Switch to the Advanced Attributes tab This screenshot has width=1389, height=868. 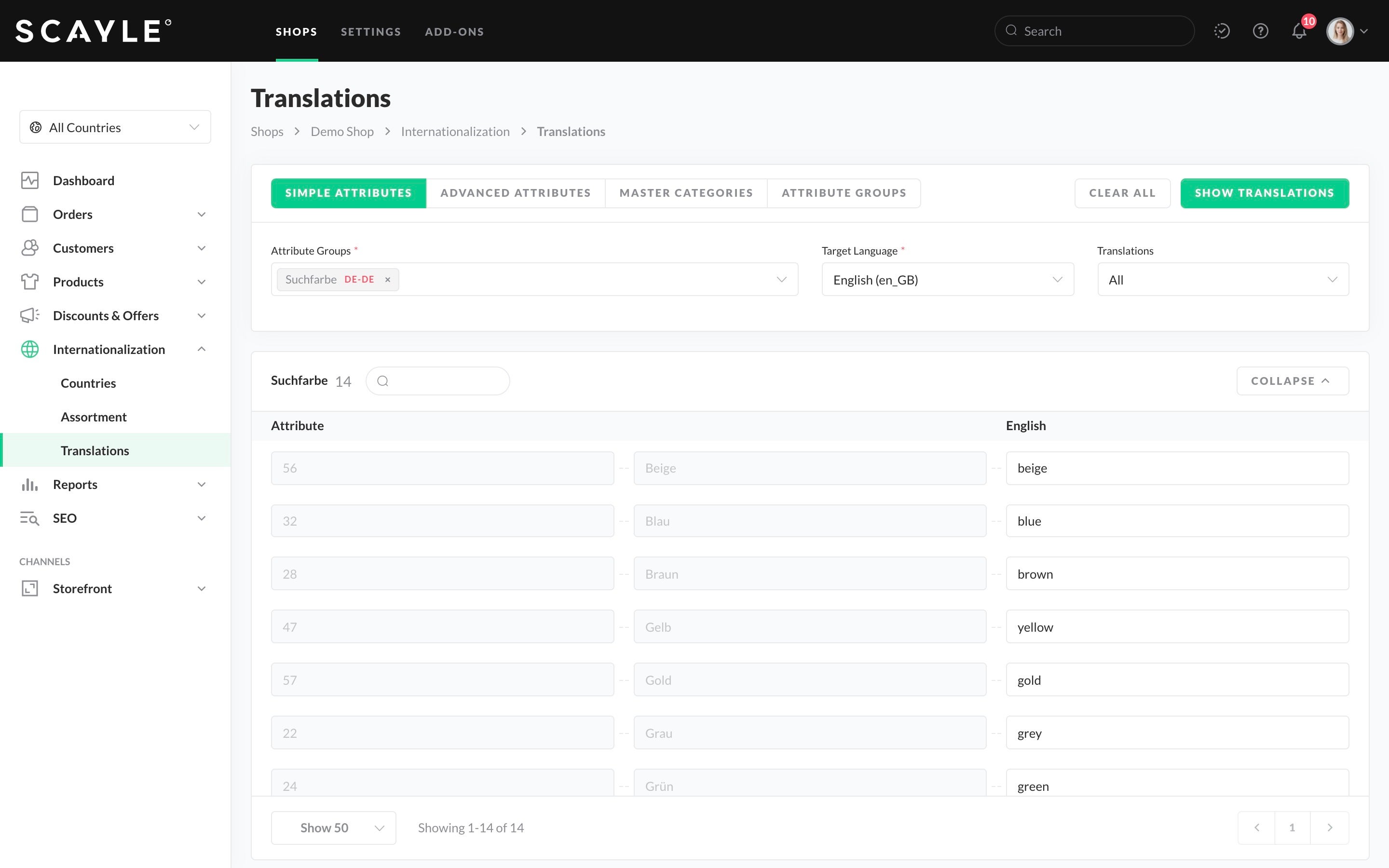(515, 193)
